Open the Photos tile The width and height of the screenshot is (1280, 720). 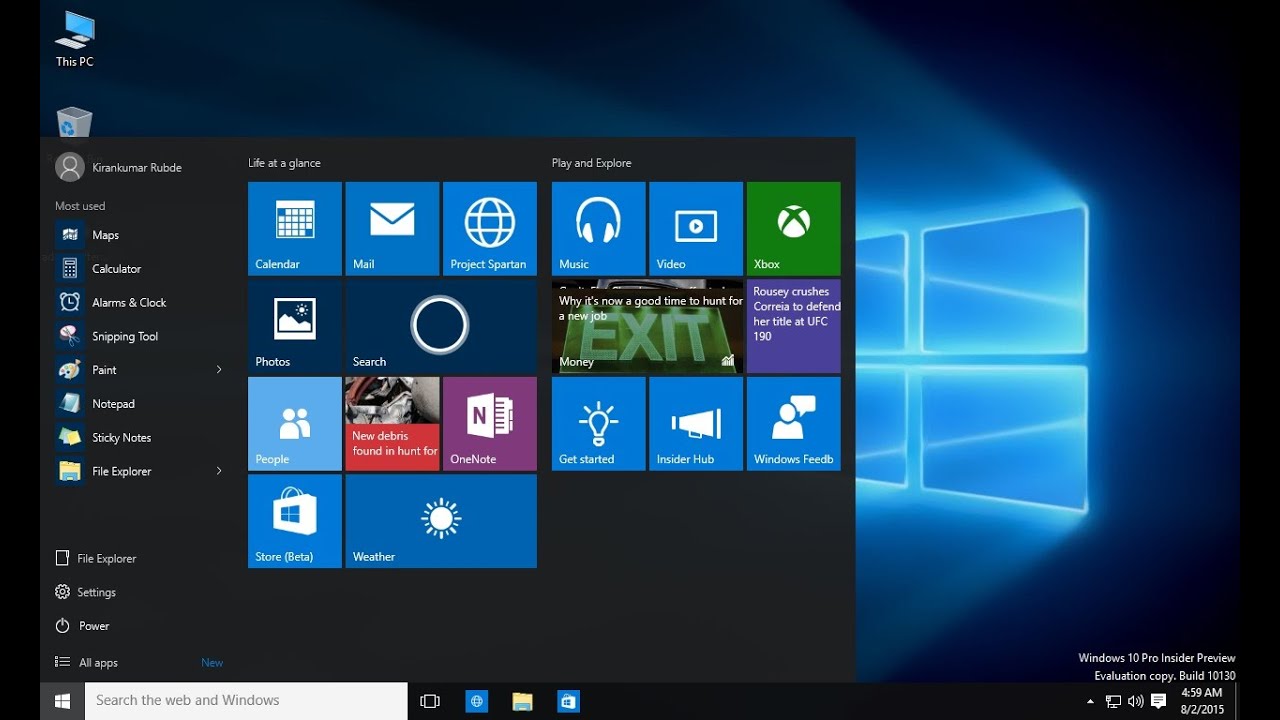(295, 326)
